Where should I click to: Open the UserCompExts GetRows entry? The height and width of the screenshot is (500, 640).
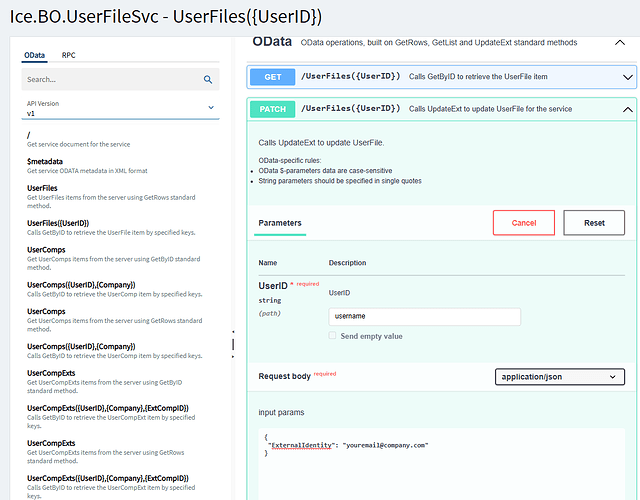click(106, 452)
